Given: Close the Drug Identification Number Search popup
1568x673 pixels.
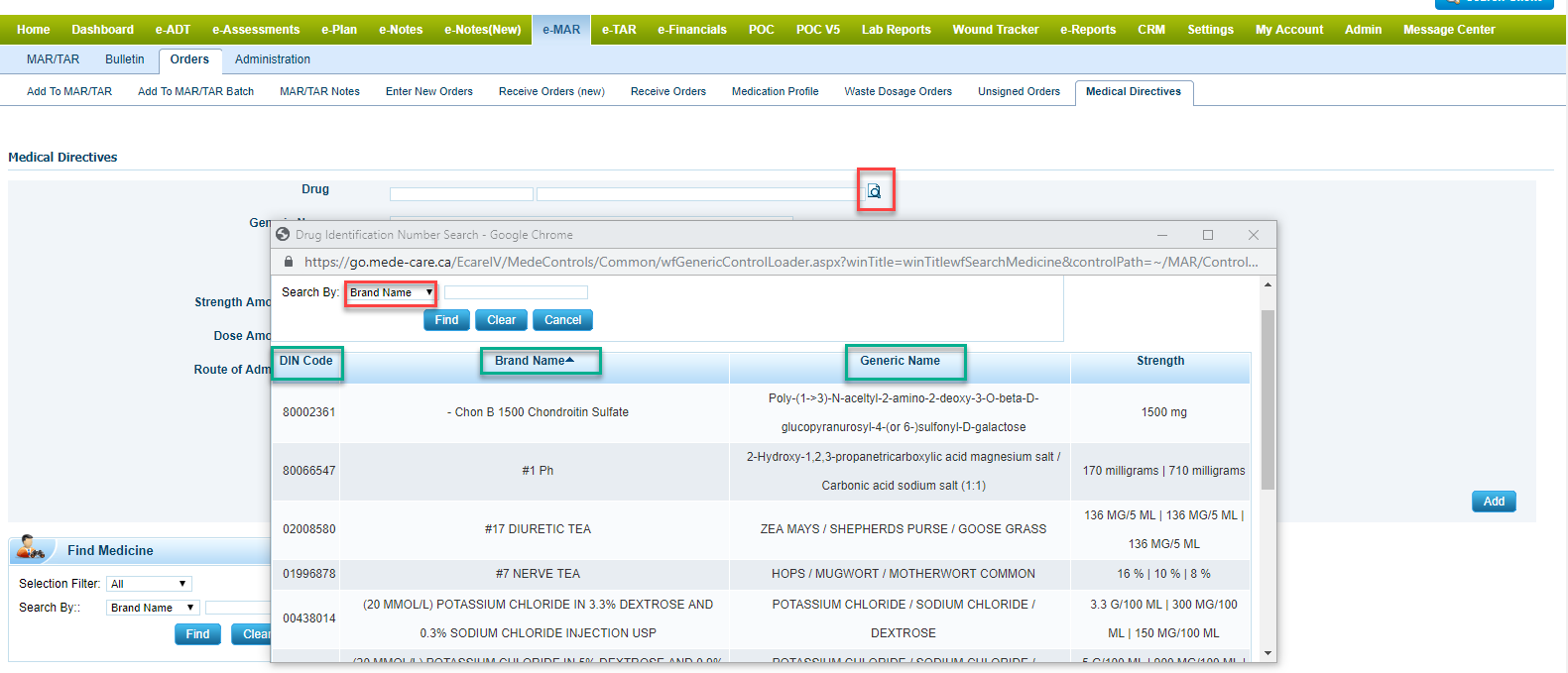Looking at the screenshot, I should point(1253,235).
